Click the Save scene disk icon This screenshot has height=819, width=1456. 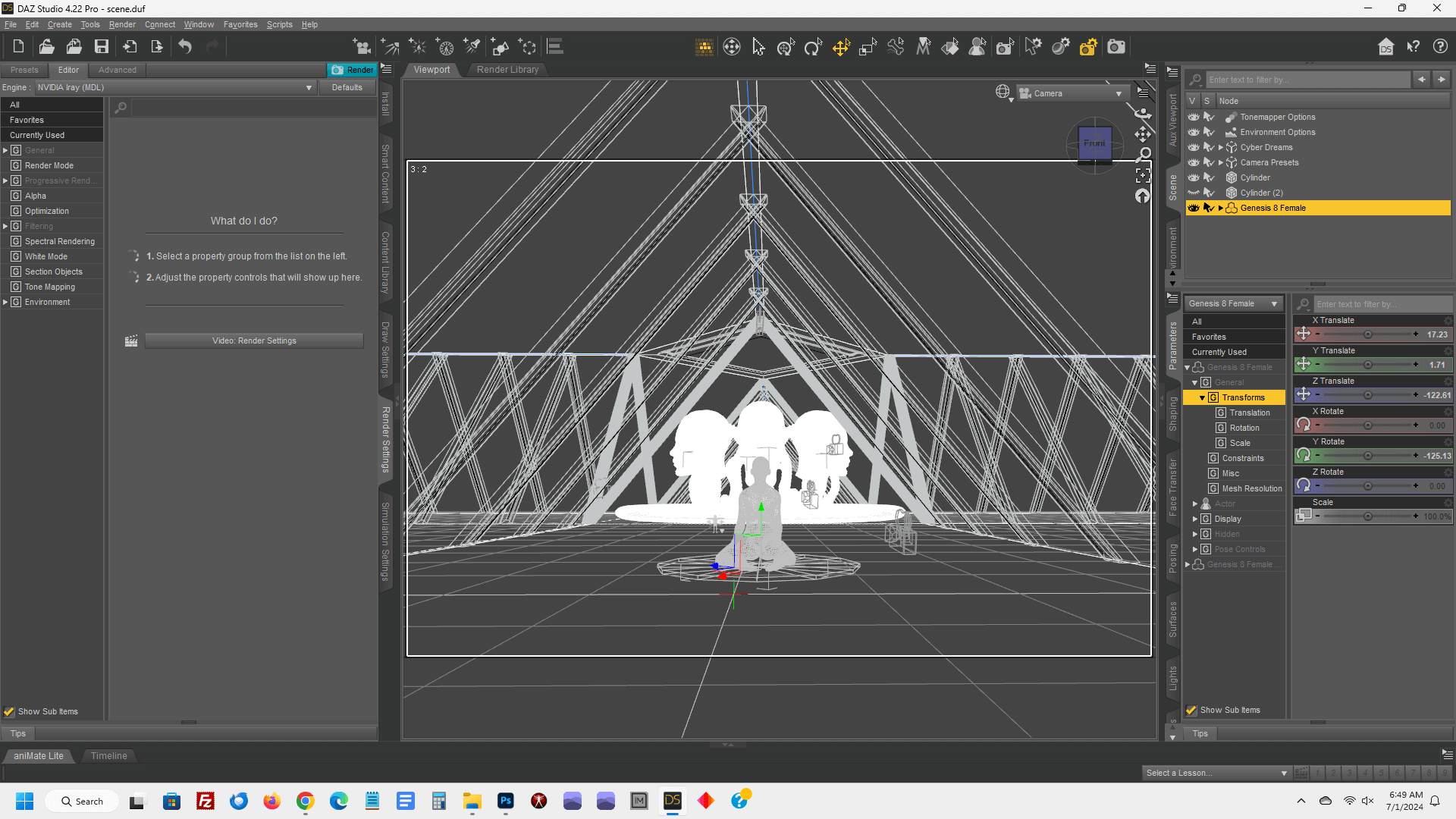coord(101,47)
